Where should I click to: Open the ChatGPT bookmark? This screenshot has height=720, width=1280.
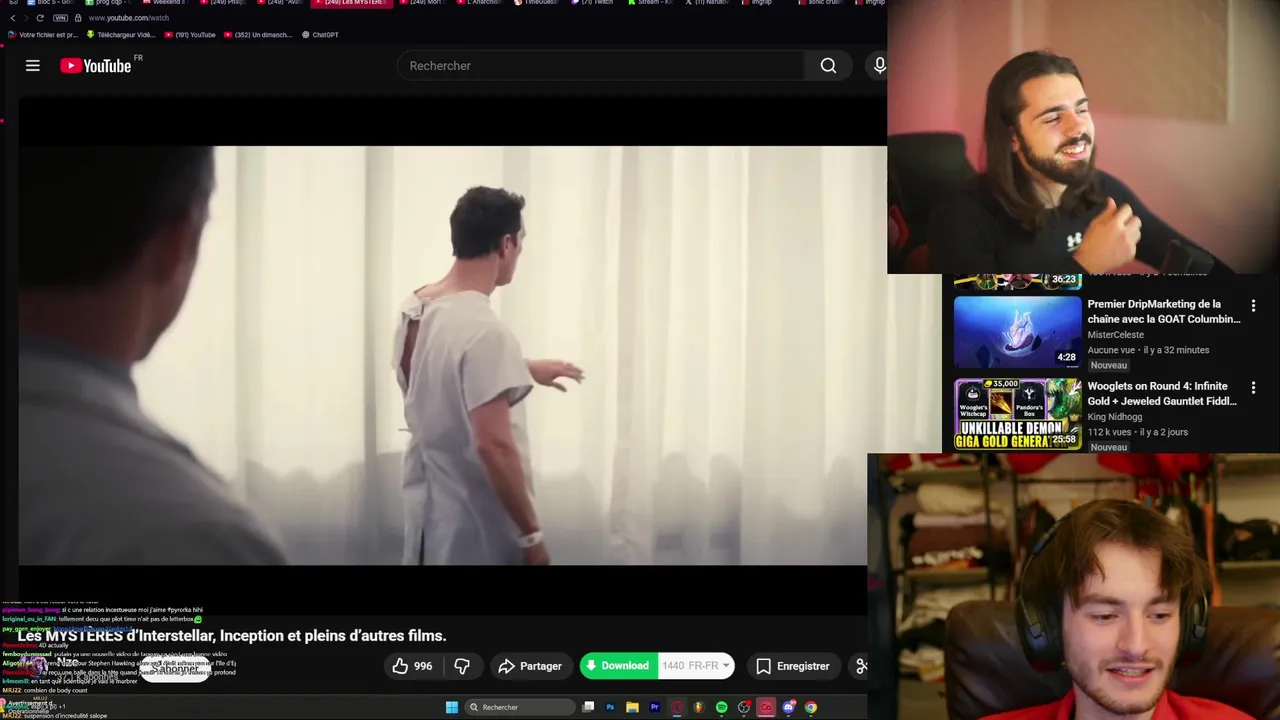pos(320,35)
